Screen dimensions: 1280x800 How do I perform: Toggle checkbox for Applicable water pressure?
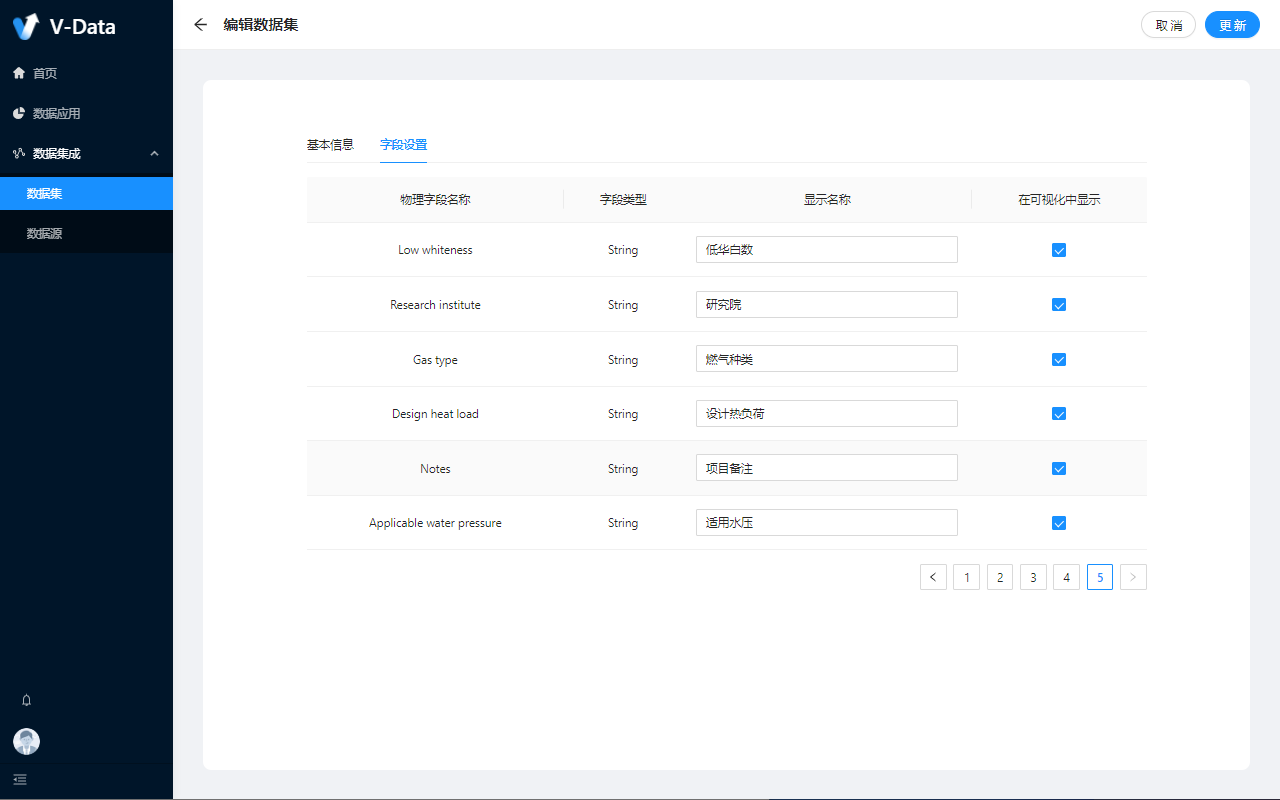click(1059, 523)
